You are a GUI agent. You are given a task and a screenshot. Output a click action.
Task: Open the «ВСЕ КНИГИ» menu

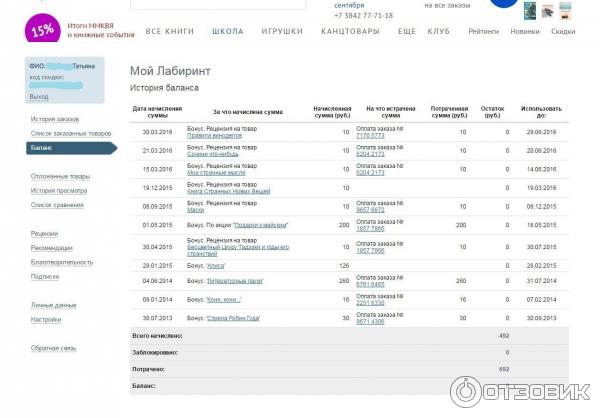tap(167, 32)
